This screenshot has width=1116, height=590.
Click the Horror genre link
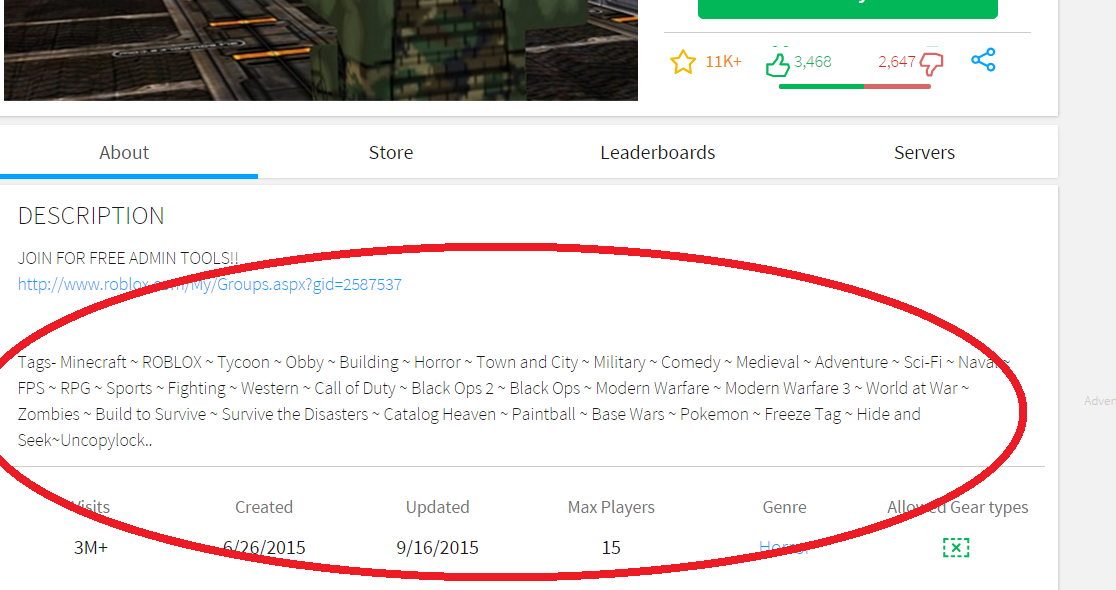click(782, 547)
